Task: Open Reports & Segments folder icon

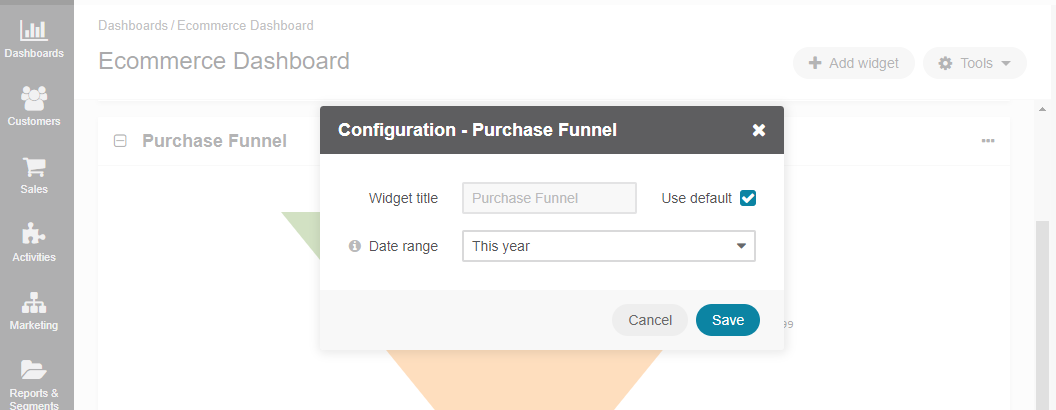Action: 34,370
